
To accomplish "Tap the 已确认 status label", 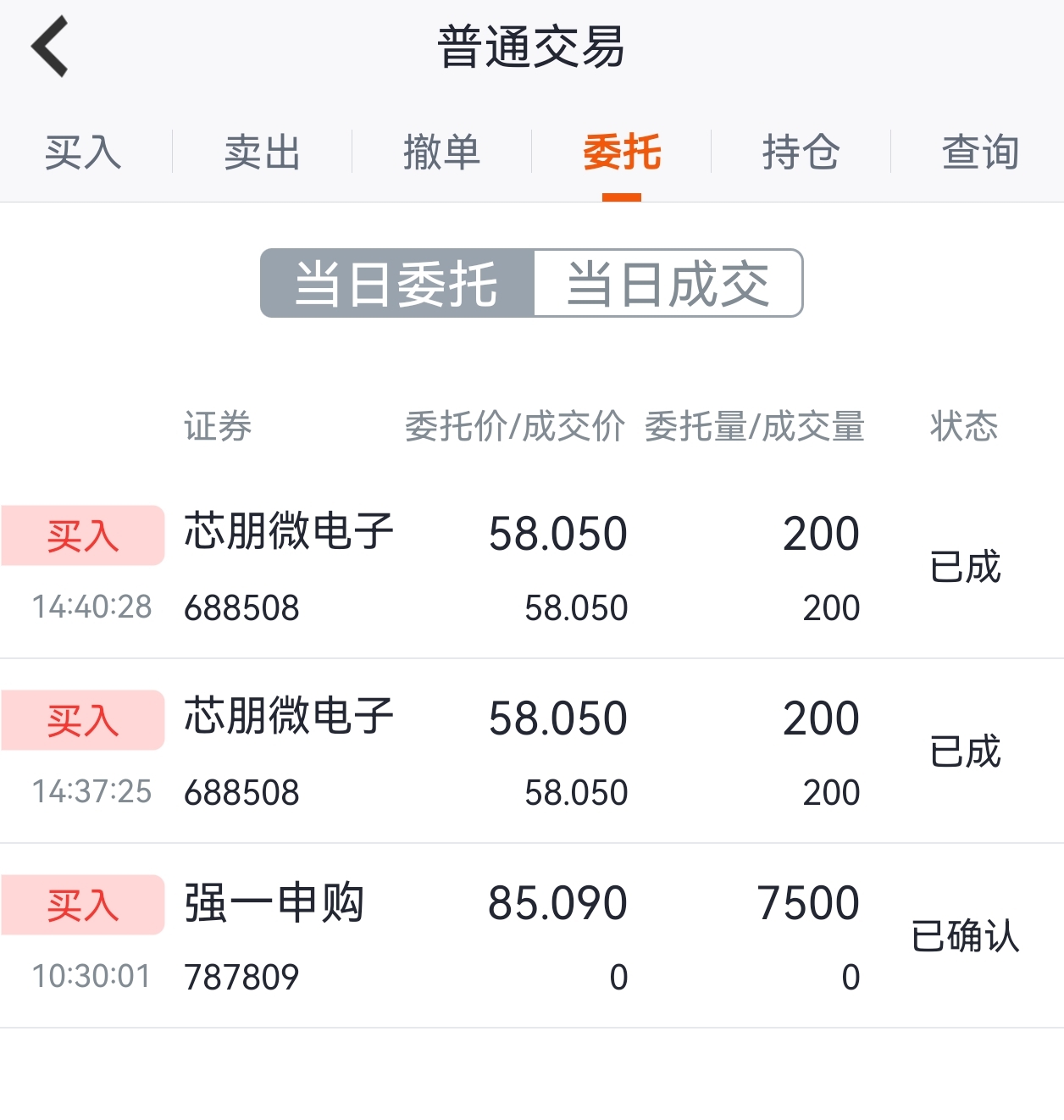I will pos(965,936).
